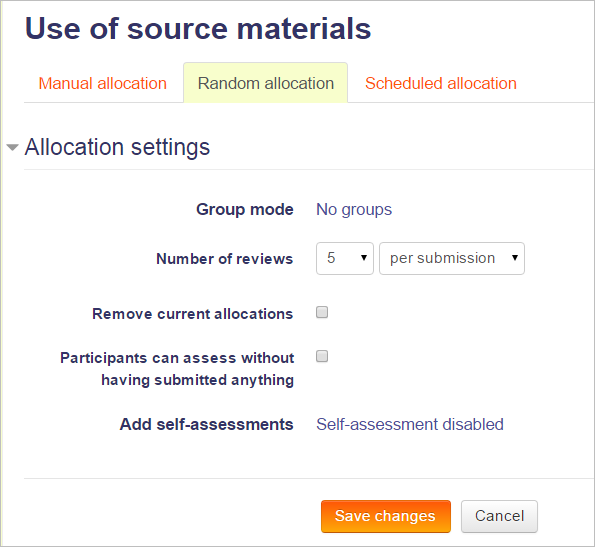The width and height of the screenshot is (595, 547).
Task: Click the Add self-assessments label
Action: (x=206, y=424)
